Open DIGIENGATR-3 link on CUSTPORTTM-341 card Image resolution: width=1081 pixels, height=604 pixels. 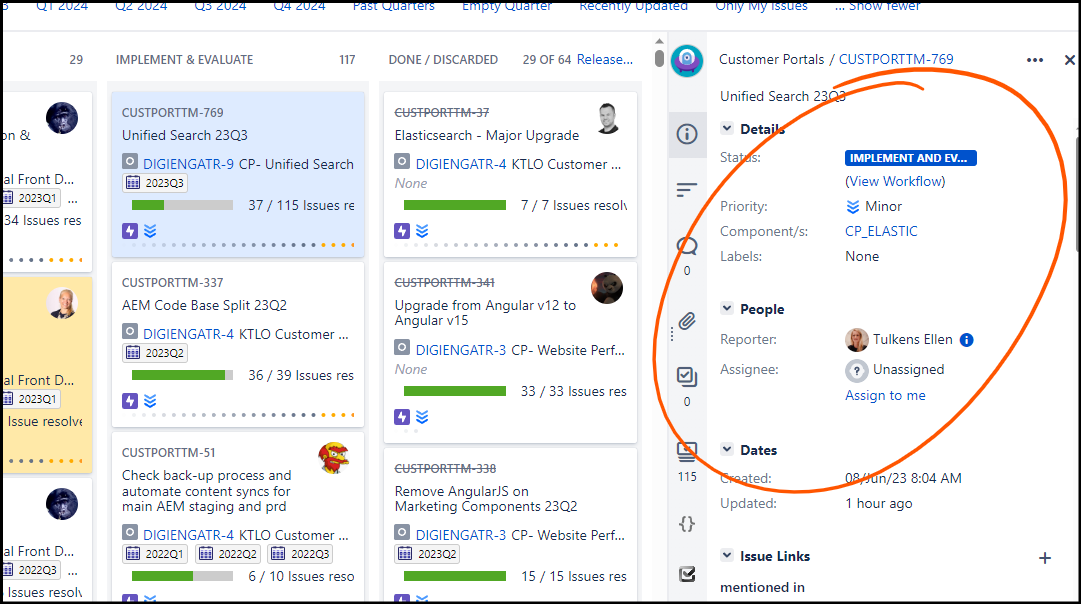coord(461,350)
